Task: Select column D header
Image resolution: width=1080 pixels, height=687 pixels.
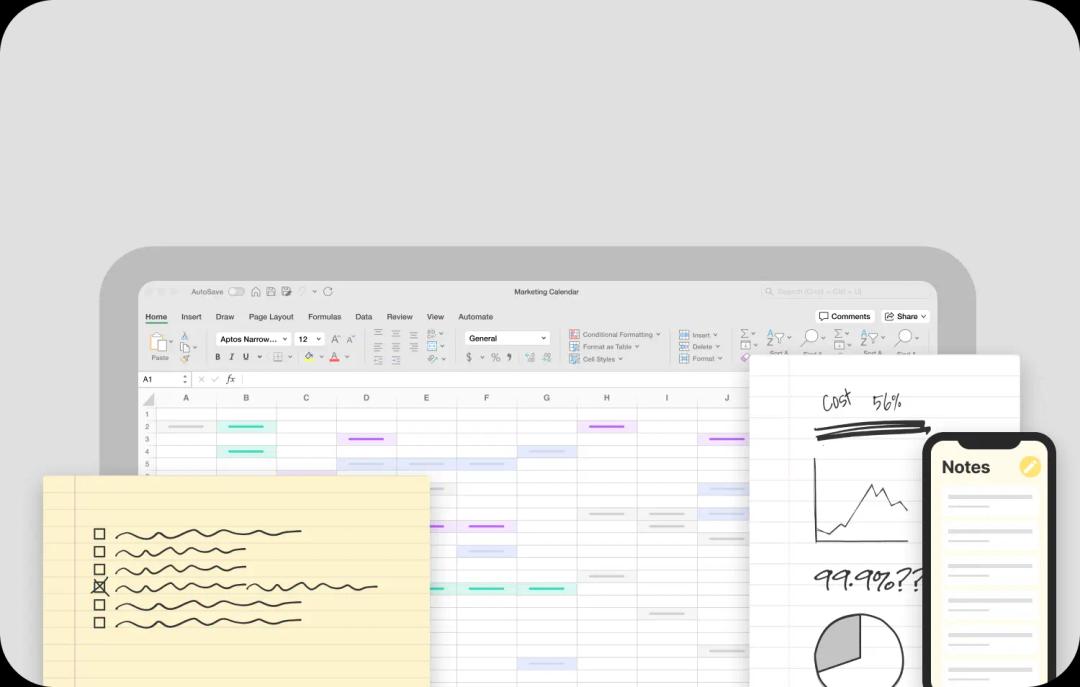Action: (x=366, y=398)
